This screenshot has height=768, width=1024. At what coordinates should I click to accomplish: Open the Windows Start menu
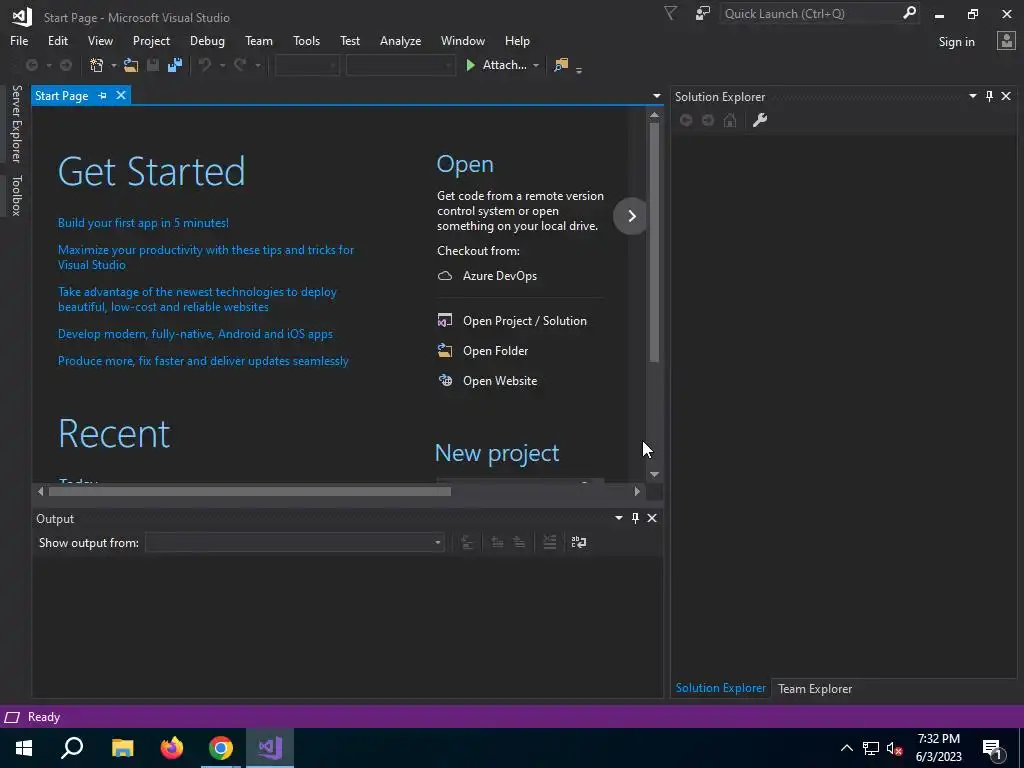click(24, 748)
